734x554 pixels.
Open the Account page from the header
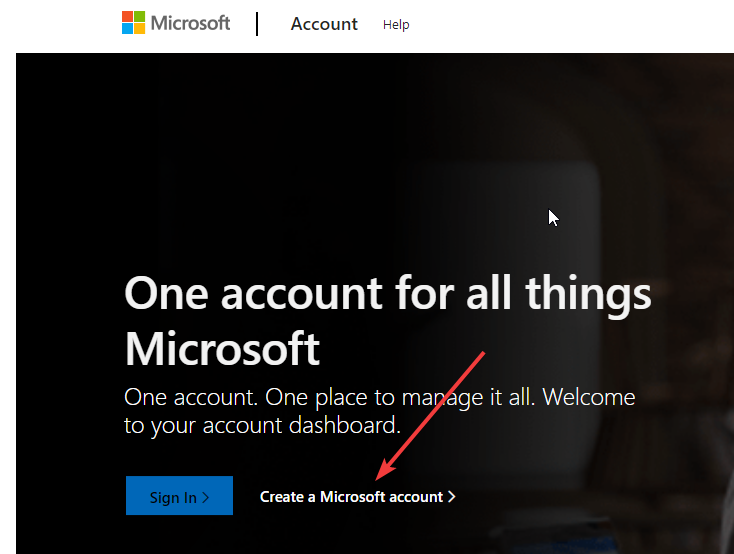tap(324, 24)
